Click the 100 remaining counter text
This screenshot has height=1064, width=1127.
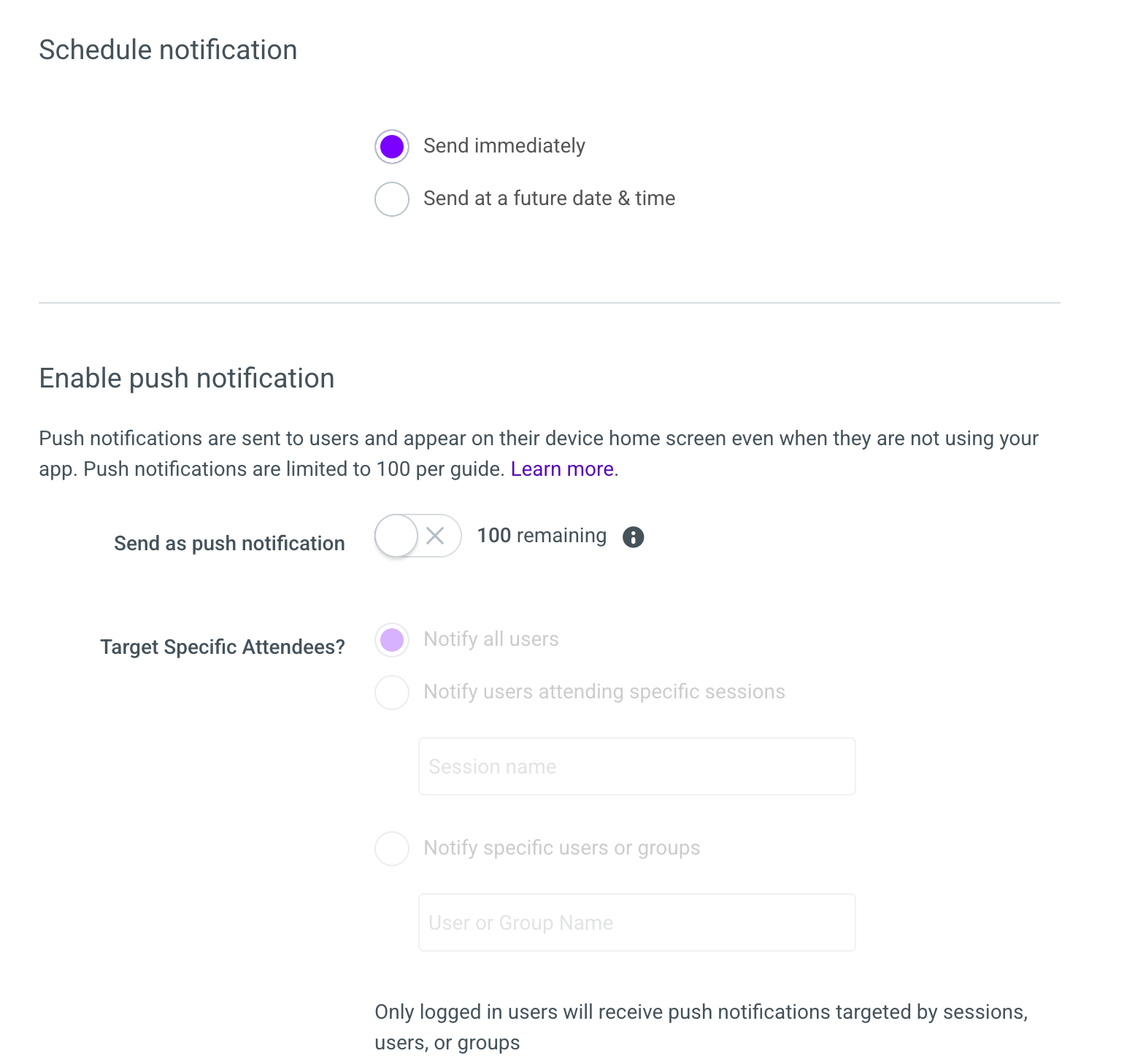542,536
